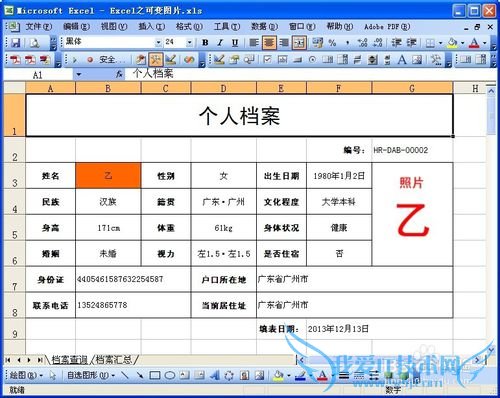Click the orange cell containing 乙
This screenshot has height=398, width=500.
(108, 176)
